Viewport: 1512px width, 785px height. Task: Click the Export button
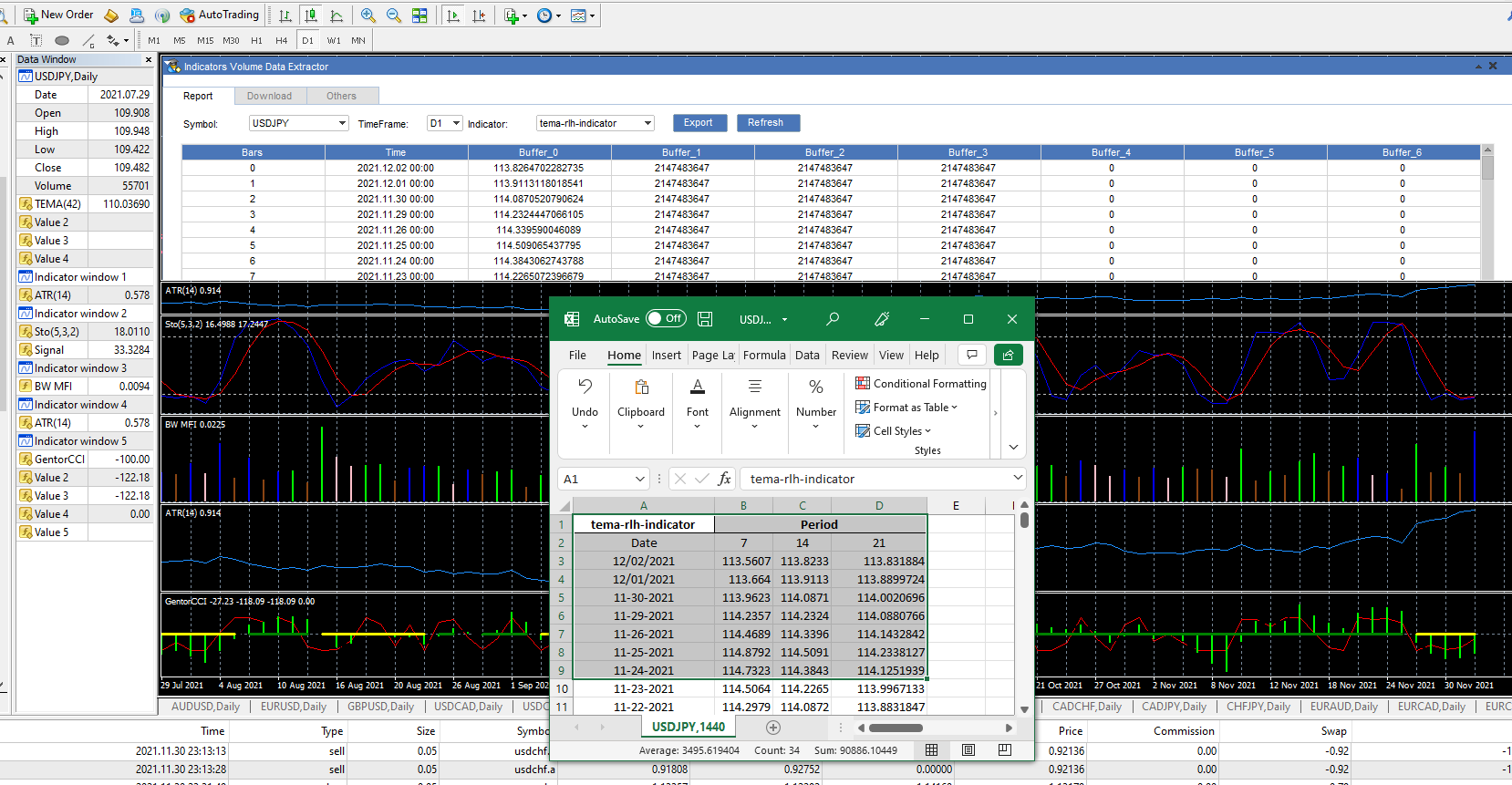click(699, 123)
